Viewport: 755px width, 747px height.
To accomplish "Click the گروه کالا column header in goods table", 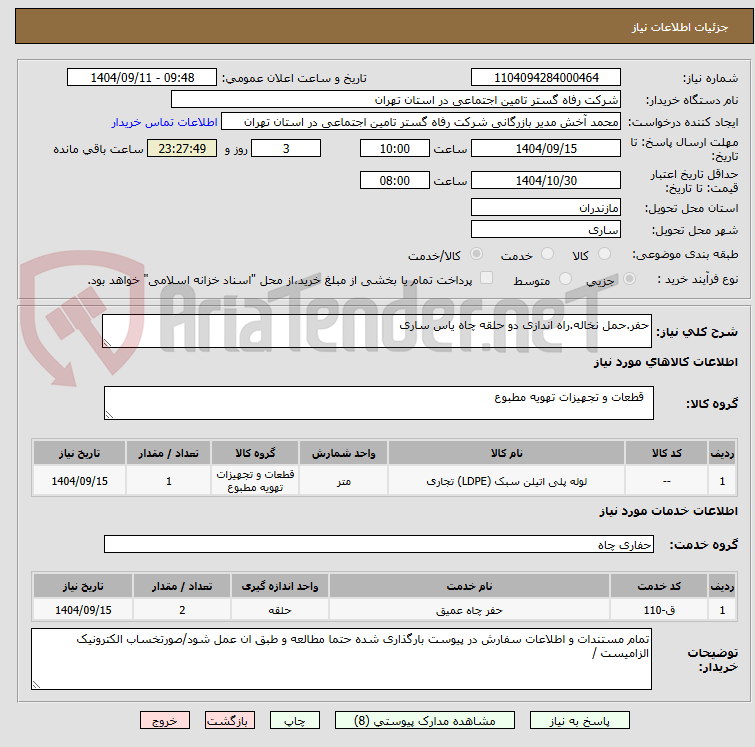I will tap(255, 453).
